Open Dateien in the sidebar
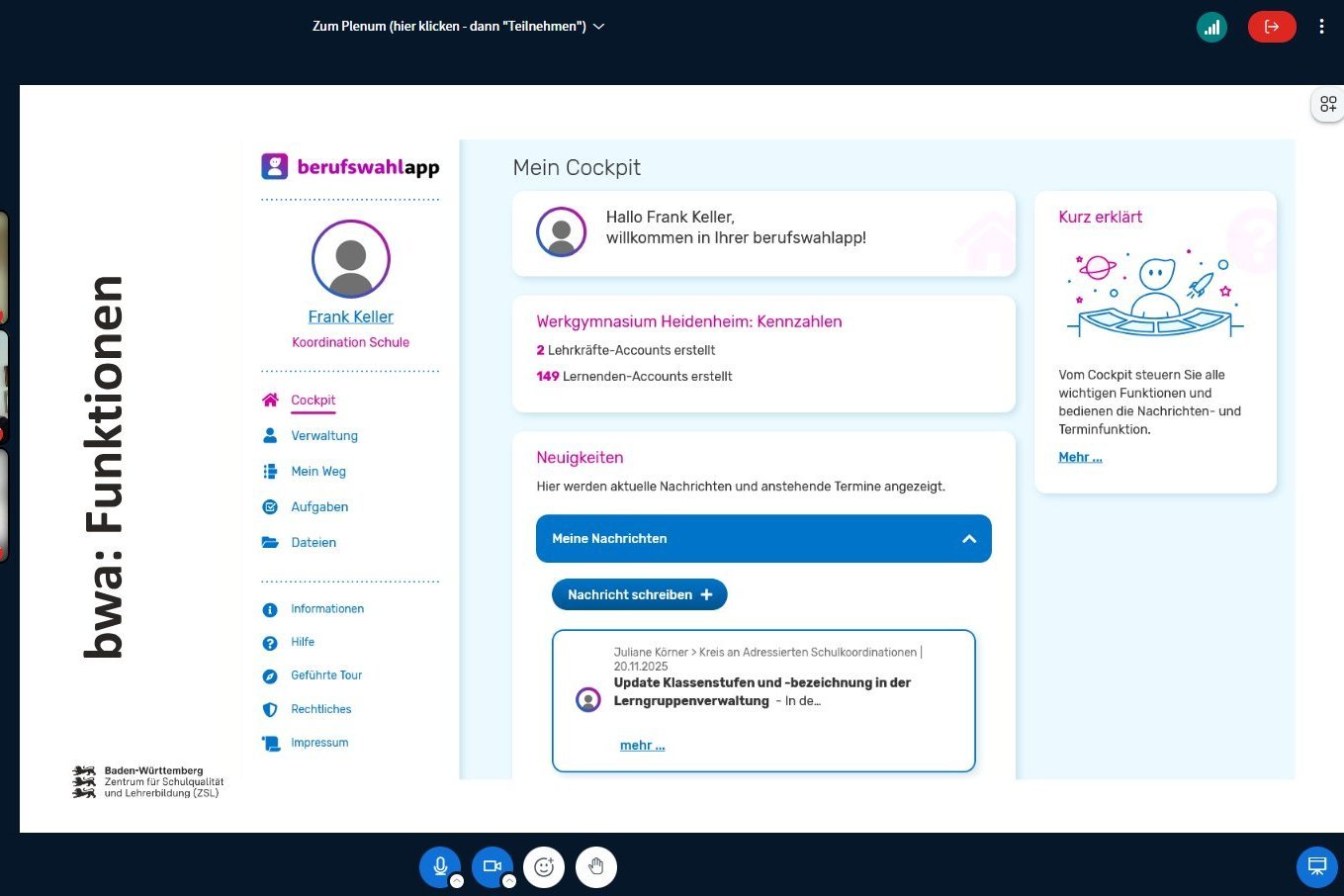This screenshot has width=1344, height=896. point(314,543)
